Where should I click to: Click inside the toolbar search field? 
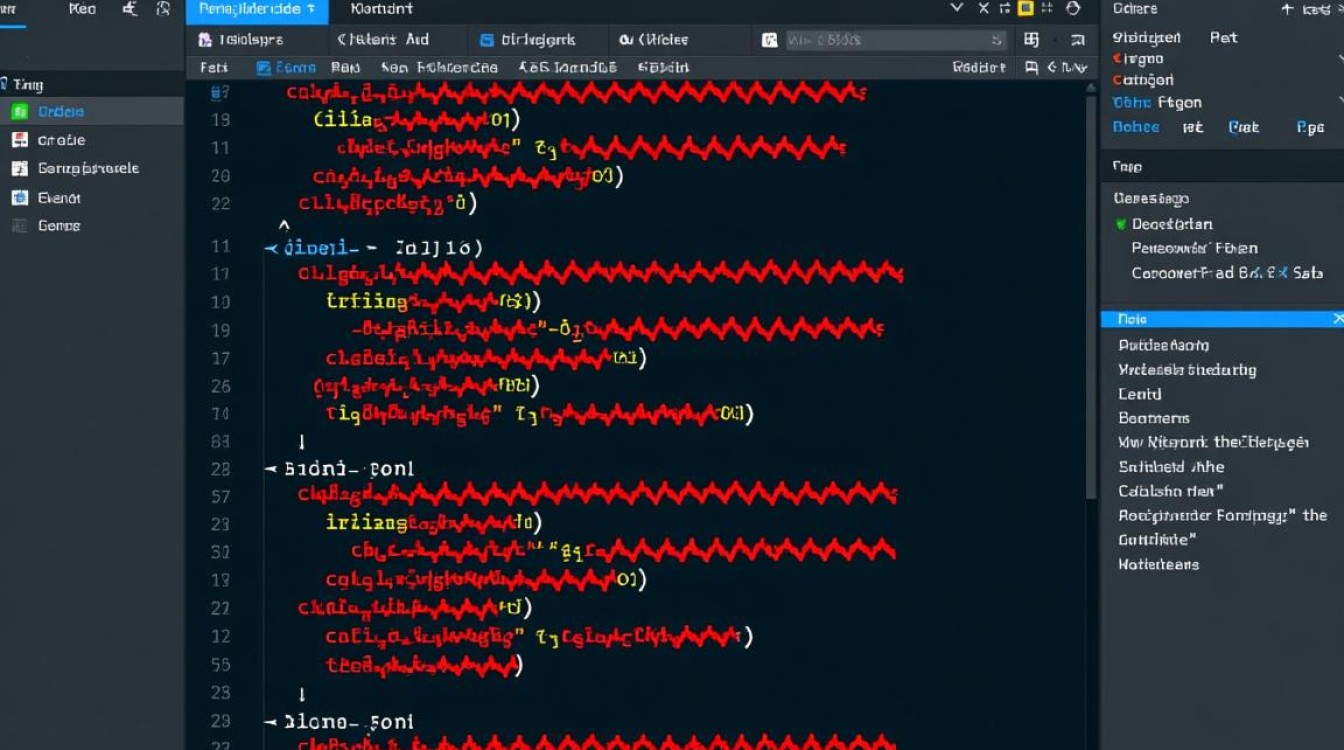[890, 40]
